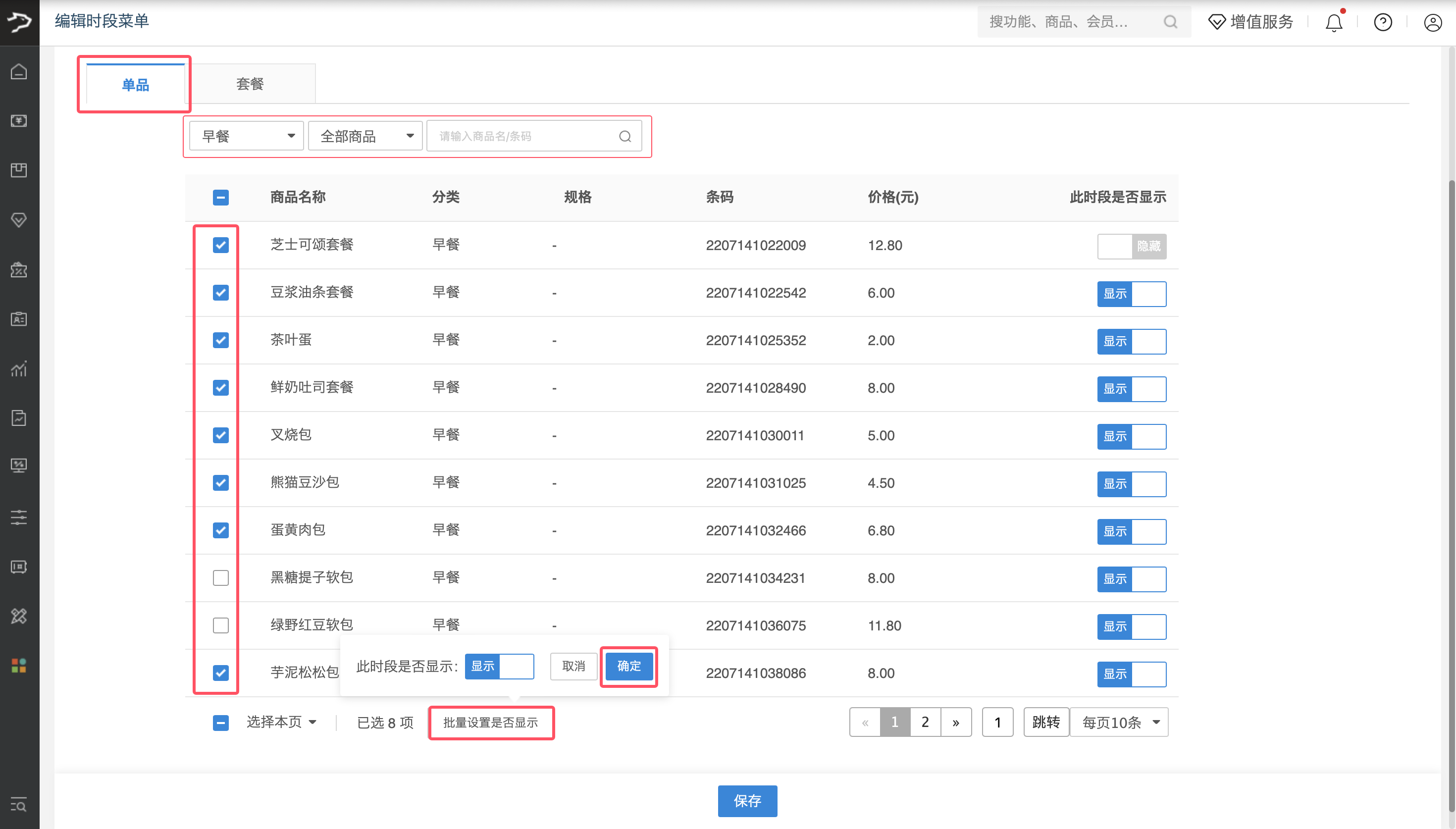Toggle display switch for 芝士可颂套餐
This screenshot has width=1456, height=829.
point(1131,246)
